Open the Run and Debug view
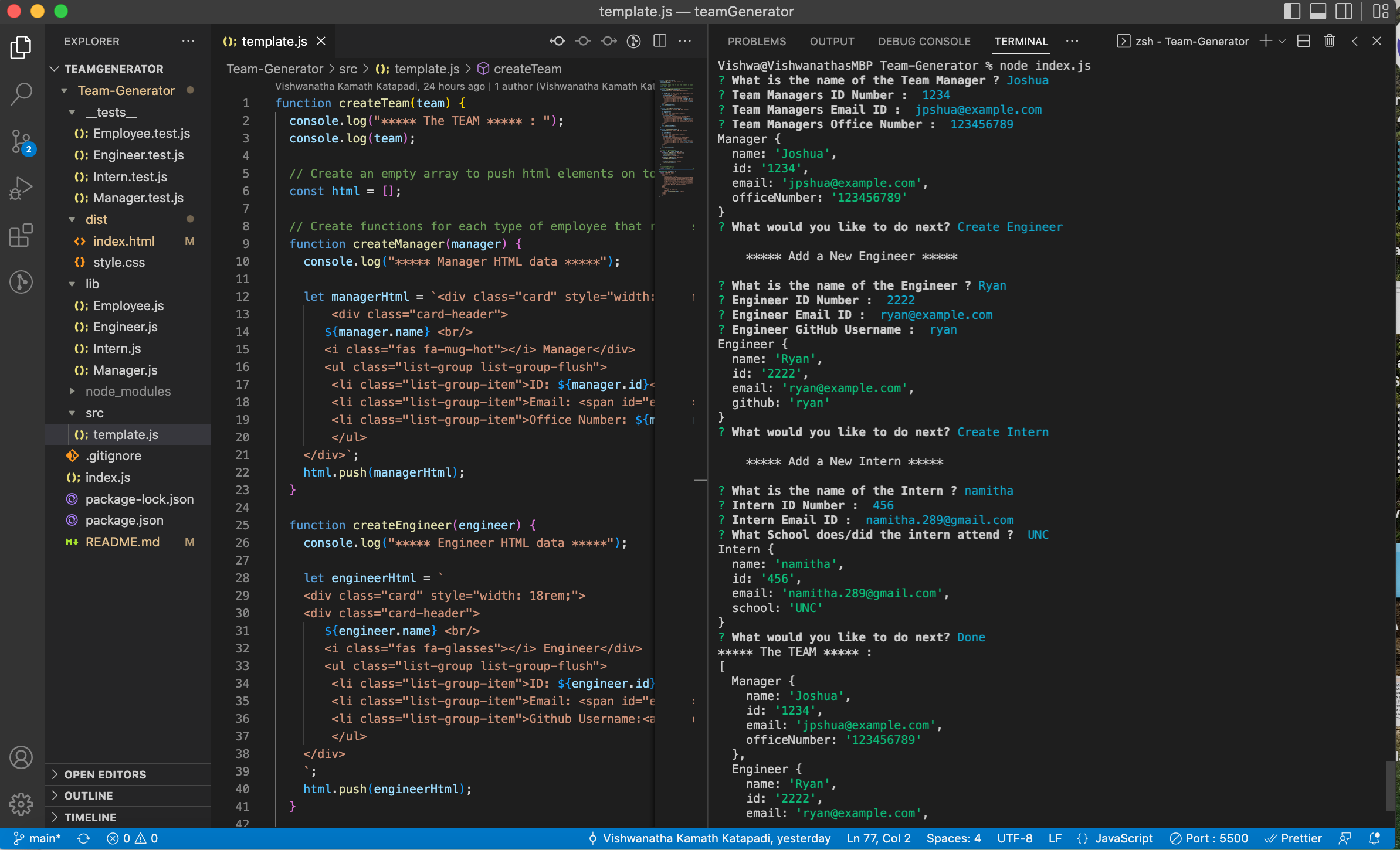Viewport: 1400px width, 850px height. (21, 188)
